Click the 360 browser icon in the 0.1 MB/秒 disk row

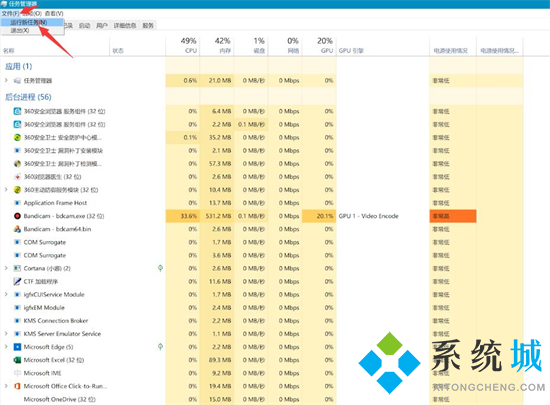click(x=17, y=124)
